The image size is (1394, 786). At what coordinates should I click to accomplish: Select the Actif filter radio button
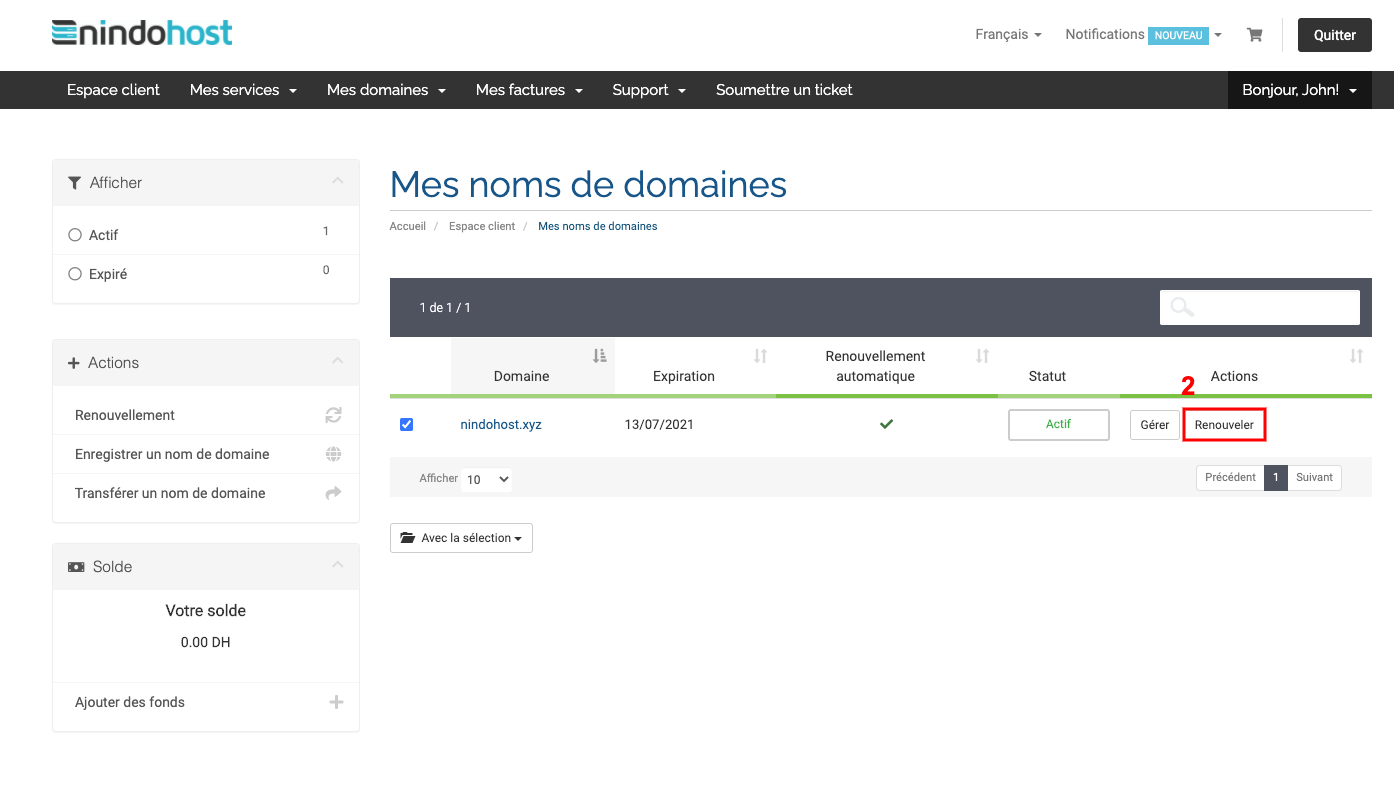(75, 235)
